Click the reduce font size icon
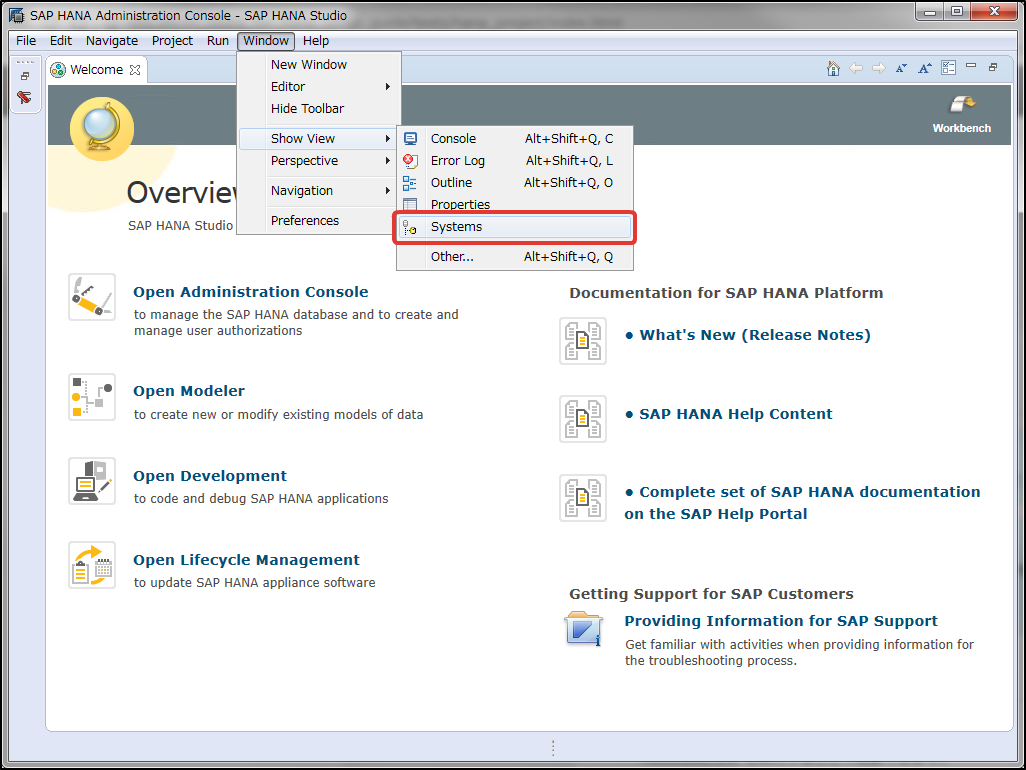 tap(902, 68)
